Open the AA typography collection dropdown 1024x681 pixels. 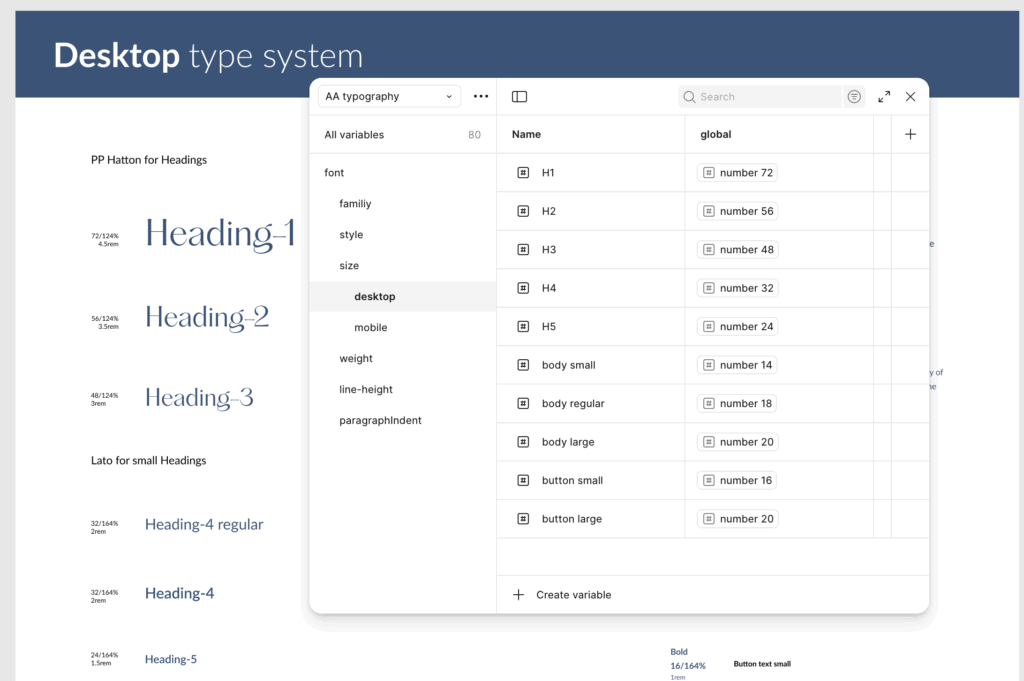pos(389,97)
